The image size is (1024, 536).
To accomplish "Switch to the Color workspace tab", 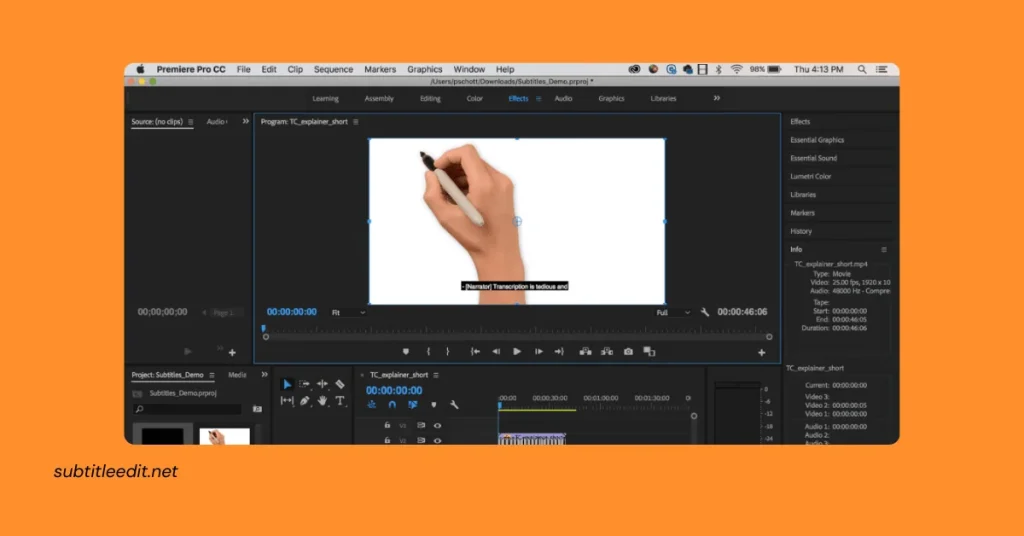I will (x=475, y=99).
